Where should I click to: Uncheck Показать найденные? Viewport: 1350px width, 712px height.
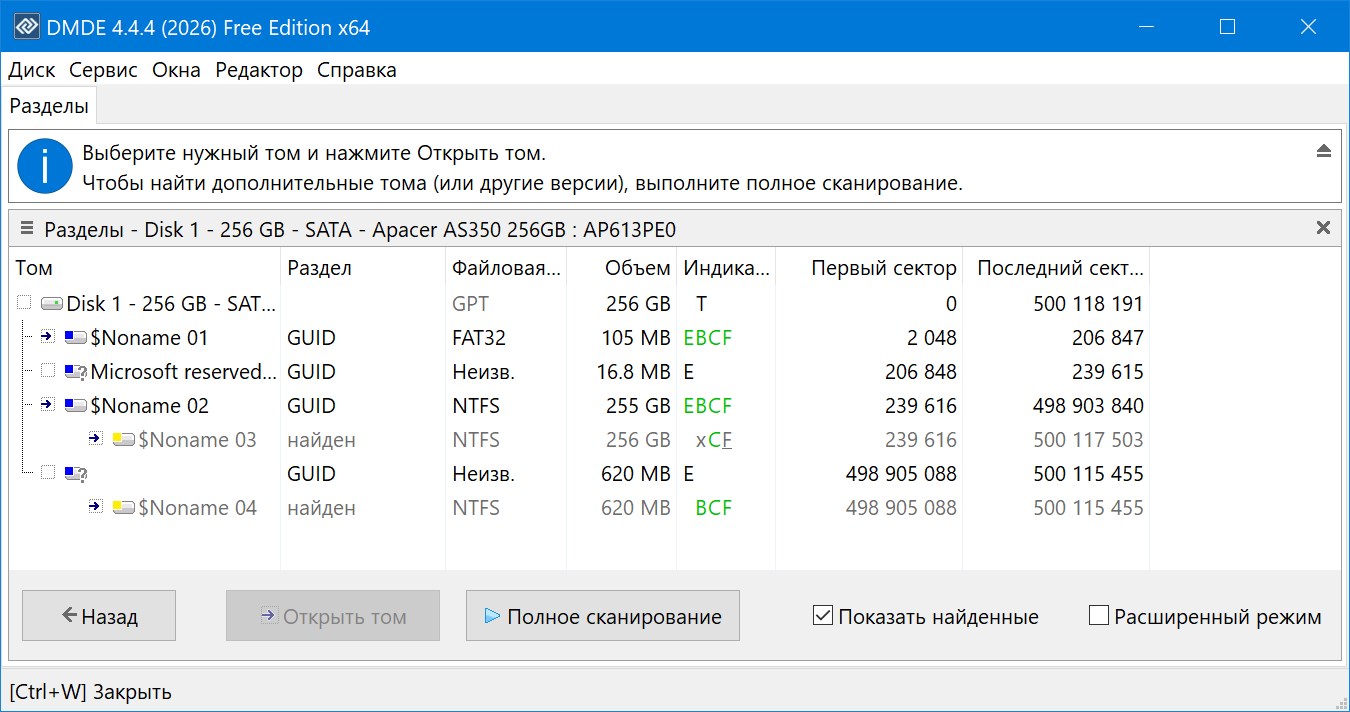coord(822,617)
